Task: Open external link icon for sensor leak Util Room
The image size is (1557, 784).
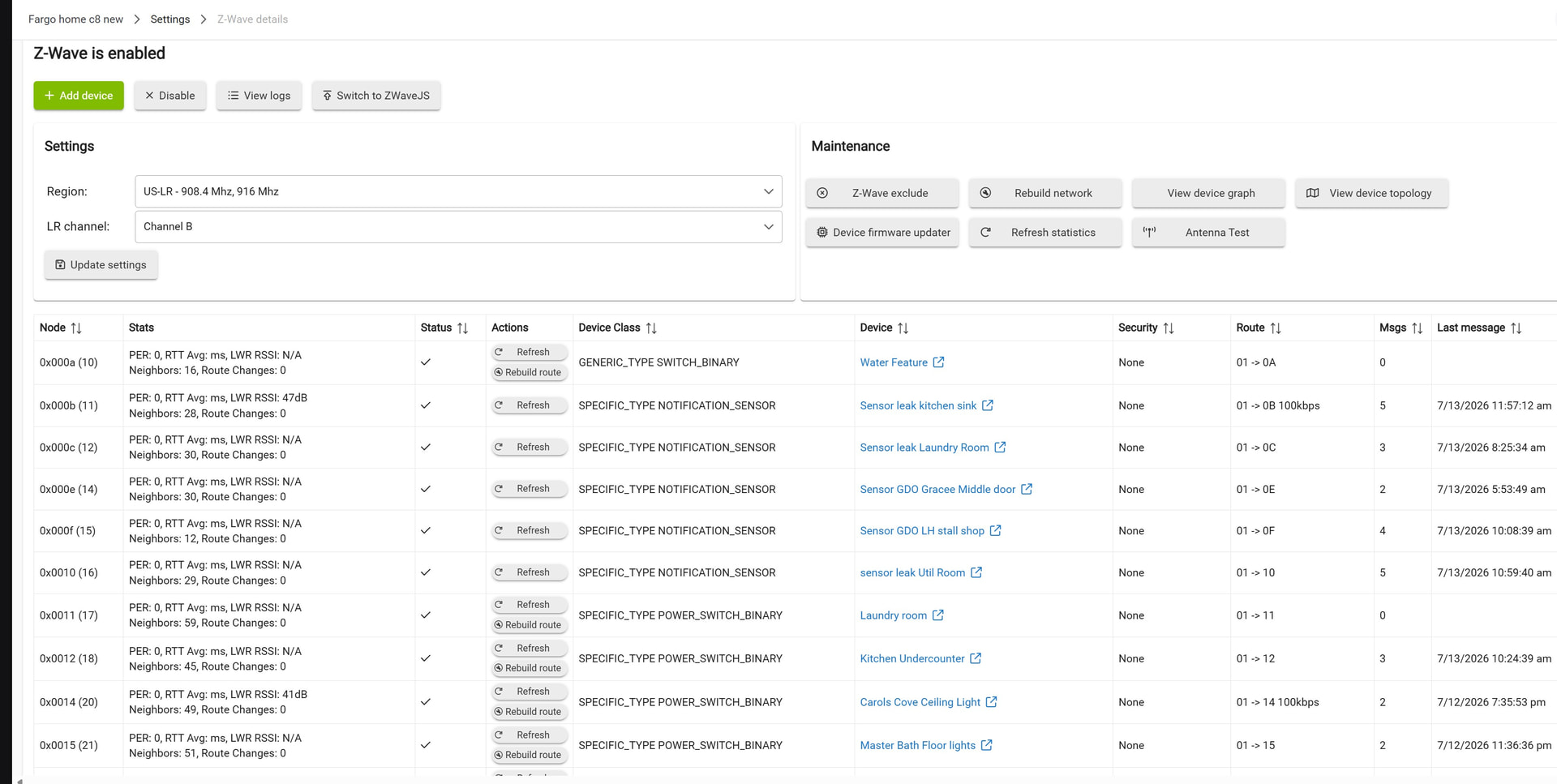Action: (x=976, y=572)
